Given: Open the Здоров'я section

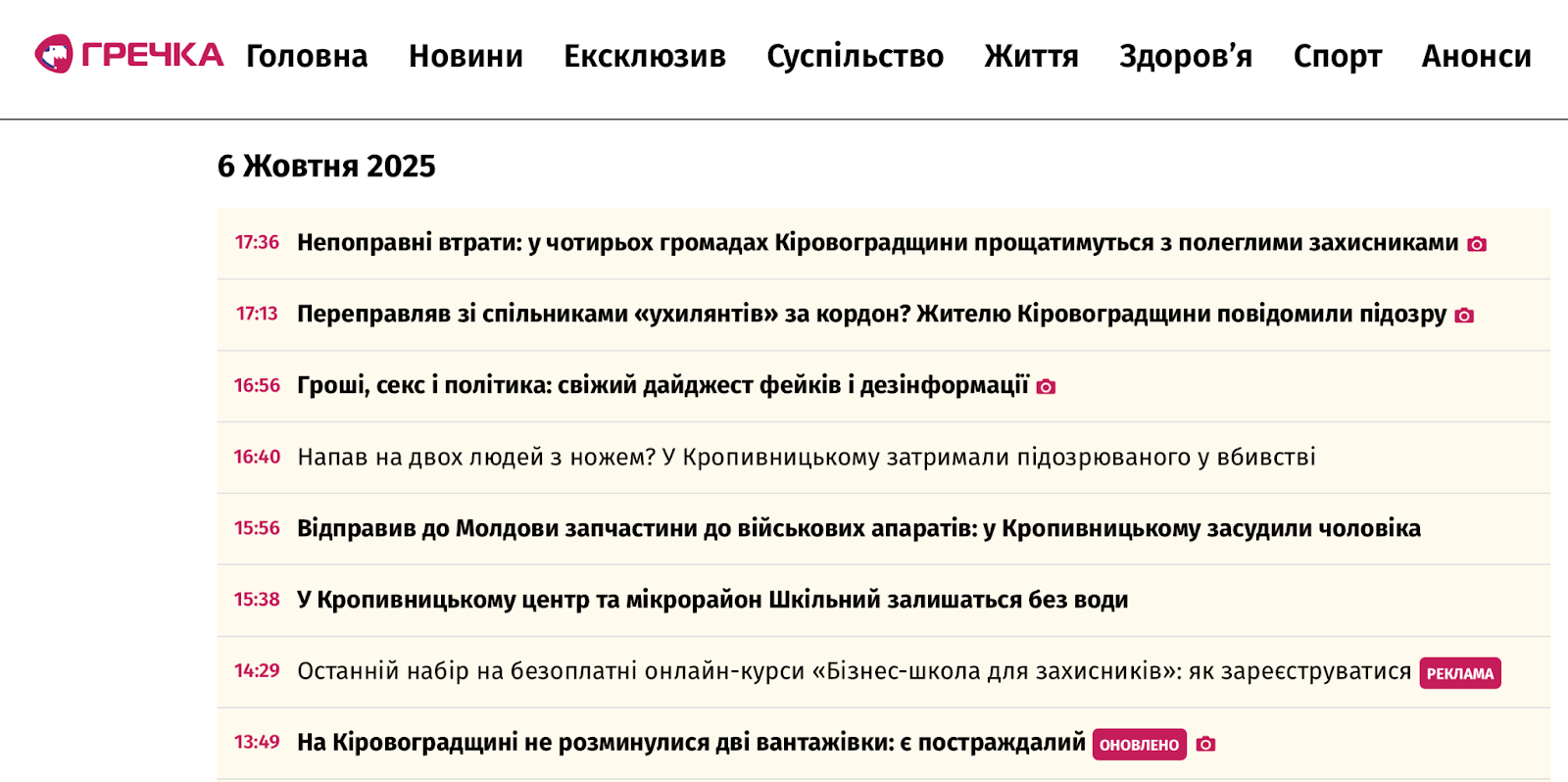Looking at the screenshot, I should [1186, 56].
